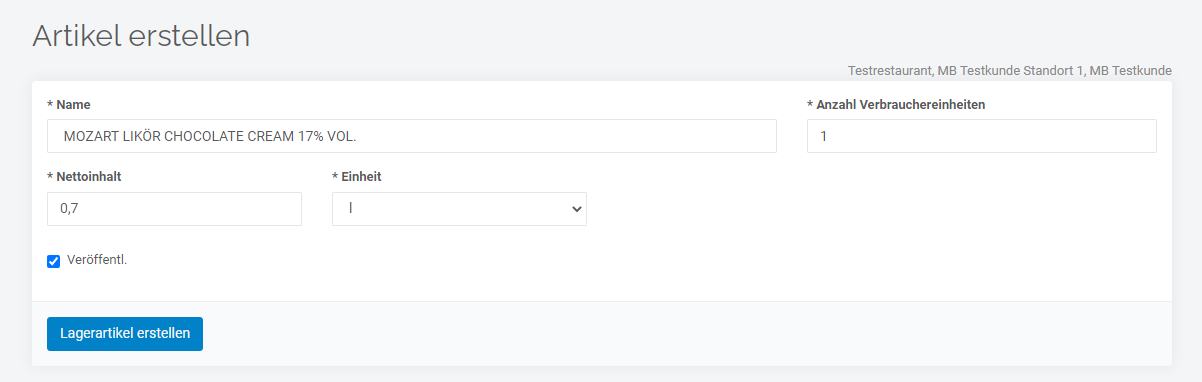Click the 'MB Testkunde Standort 1' text
Image resolution: width=1202 pixels, height=382 pixels.
point(1011,71)
